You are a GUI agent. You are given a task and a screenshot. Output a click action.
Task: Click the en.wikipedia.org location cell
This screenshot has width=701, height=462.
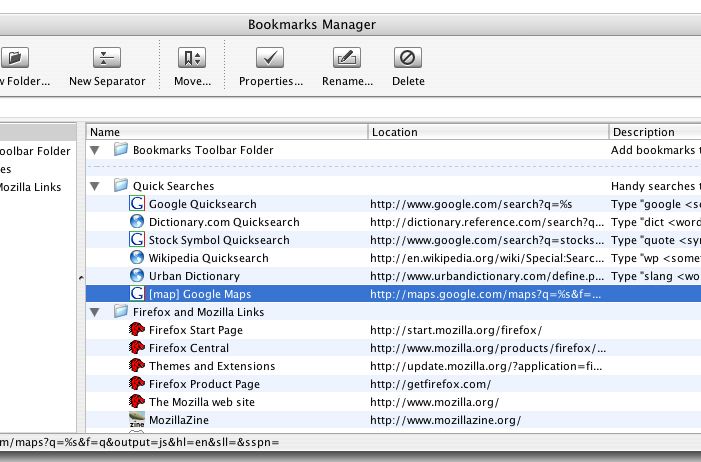[x=487, y=258]
